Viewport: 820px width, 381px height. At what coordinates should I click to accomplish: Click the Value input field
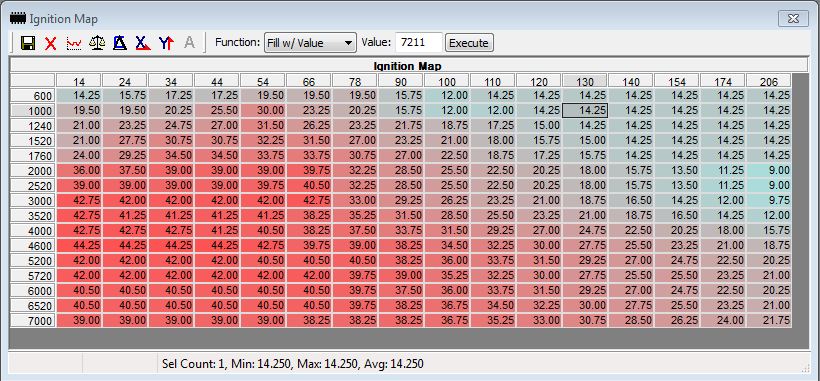419,43
